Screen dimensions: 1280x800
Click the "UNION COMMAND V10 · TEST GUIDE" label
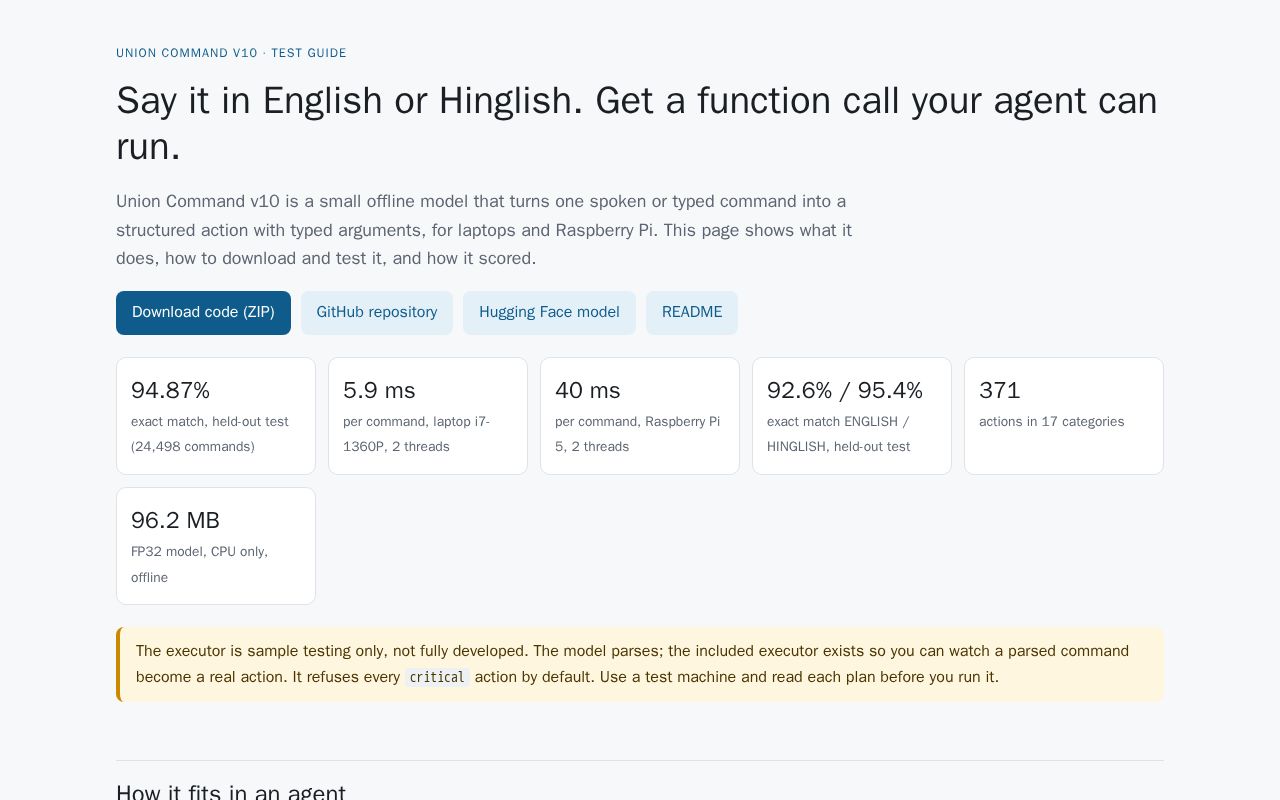[x=231, y=53]
